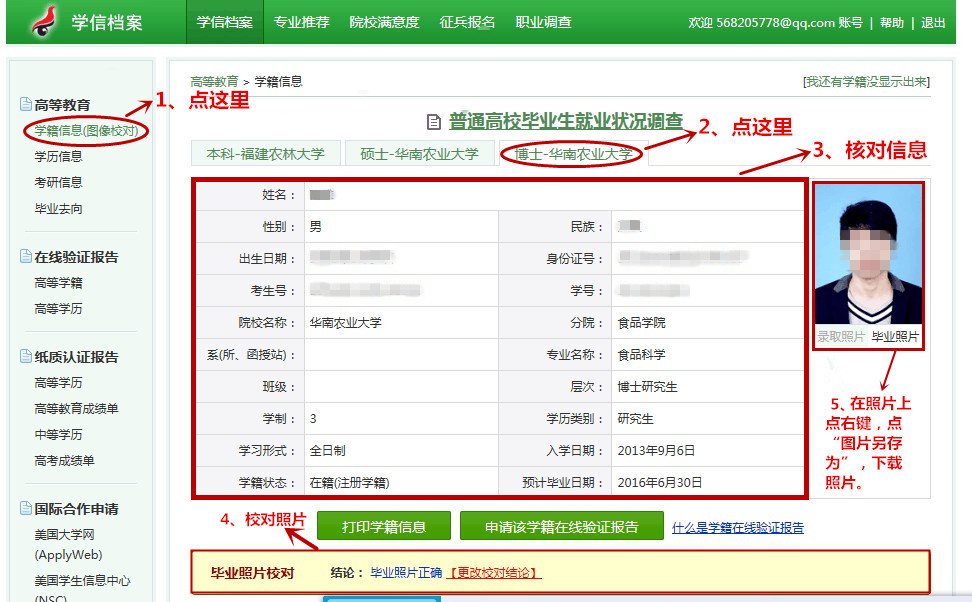The image size is (972, 602).
Task: Select 学籍信息(图像校对) in sidebar
Action: click(86, 131)
